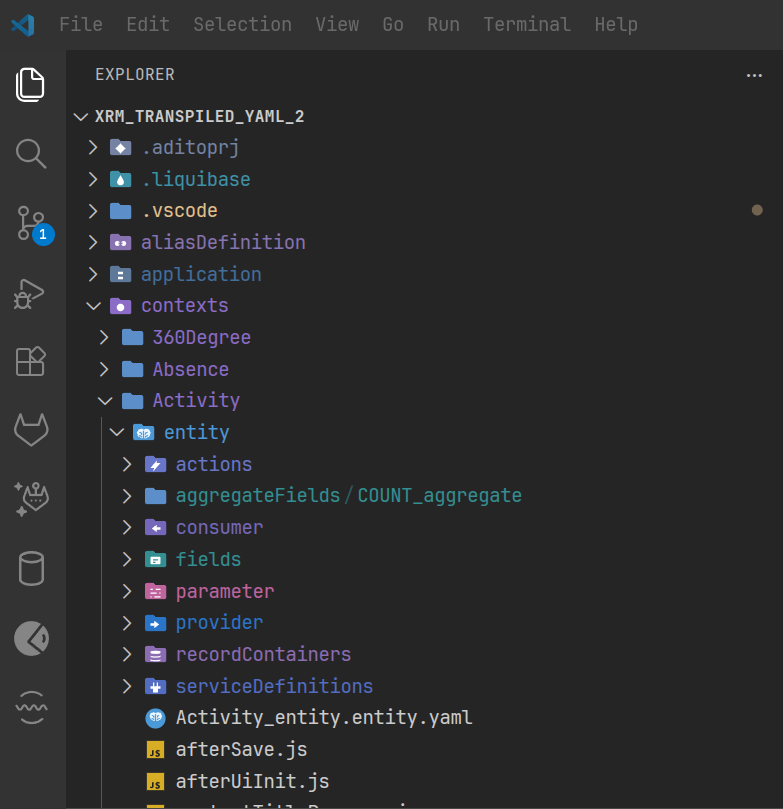Click the consumer folder arrow icon
The image size is (783, 809).
click(x=155, y=528)
